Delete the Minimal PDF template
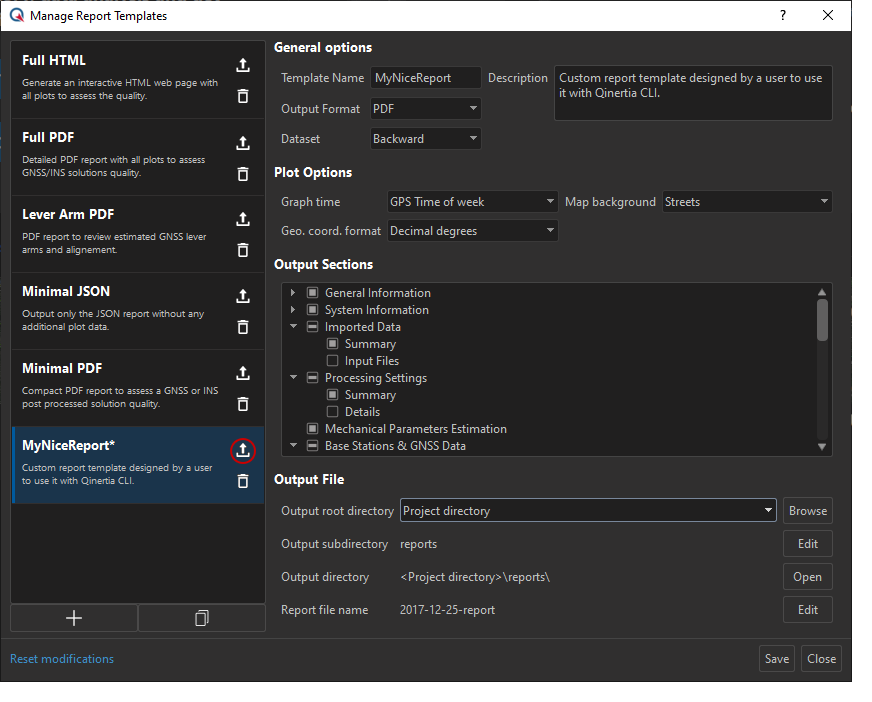This screenshot has width=872, height=702. (242, 404)
